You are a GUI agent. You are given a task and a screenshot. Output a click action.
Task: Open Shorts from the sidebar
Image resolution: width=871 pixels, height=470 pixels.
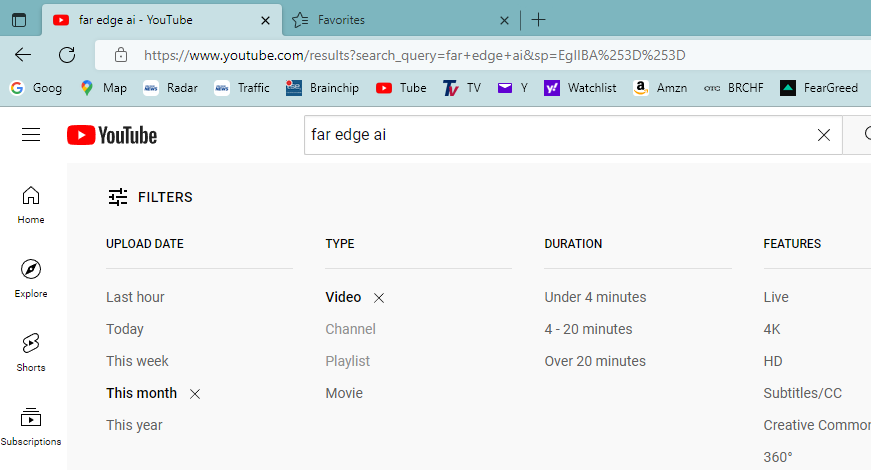click(31, 353)
